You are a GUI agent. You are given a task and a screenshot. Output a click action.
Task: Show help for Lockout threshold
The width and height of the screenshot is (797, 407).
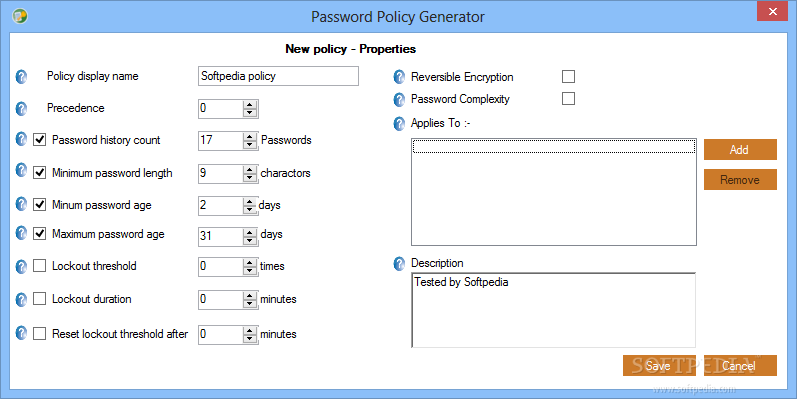pos(21,266)
